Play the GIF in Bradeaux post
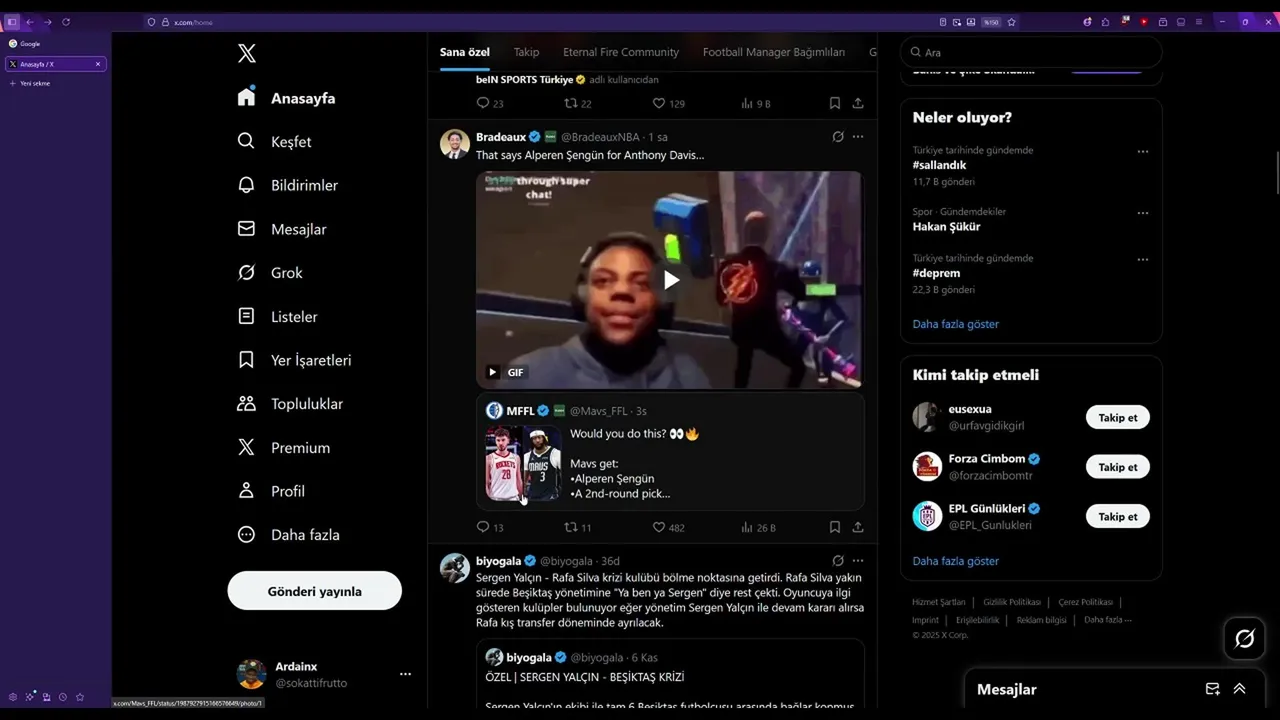The height and width of the screenshot is (720, 1280). pyautogui.click(x=670, y=280)
